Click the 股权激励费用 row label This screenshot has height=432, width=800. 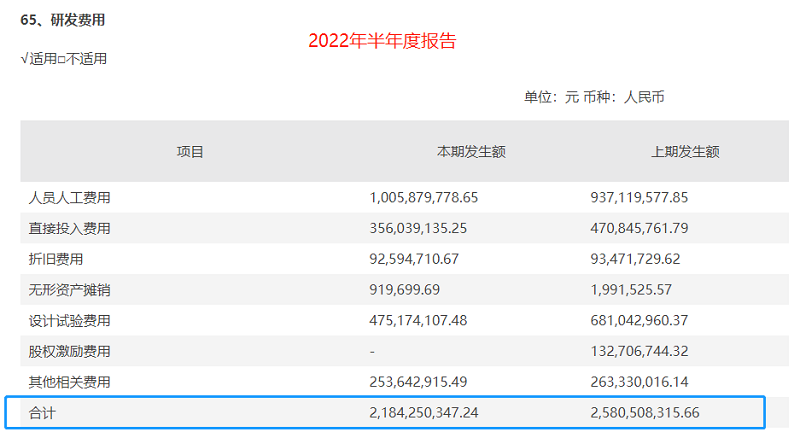pyautogui.click(x=69, y=352)
